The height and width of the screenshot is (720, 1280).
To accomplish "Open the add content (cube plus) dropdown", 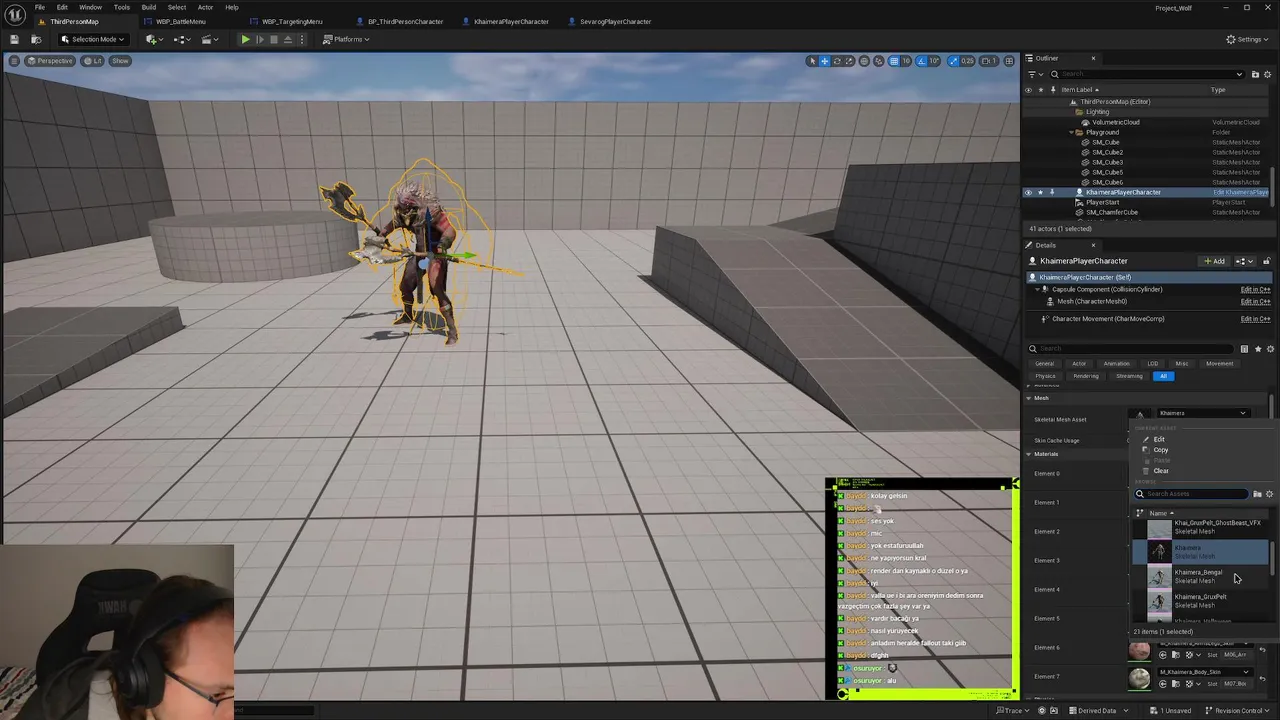I will point(153,39).
